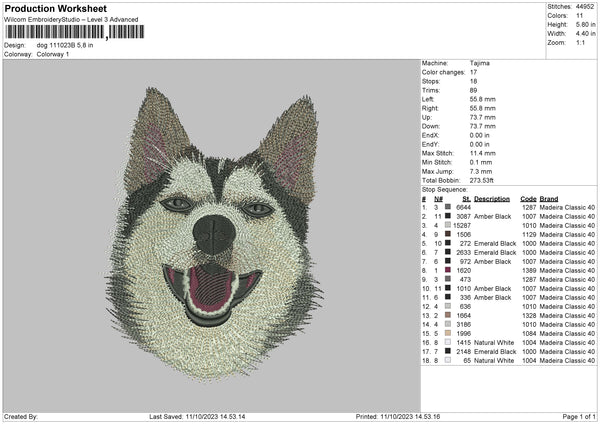Click the maroon color swatch in stop 8
The width and height of the screenshot is (600, 424).
coord(448,270)
